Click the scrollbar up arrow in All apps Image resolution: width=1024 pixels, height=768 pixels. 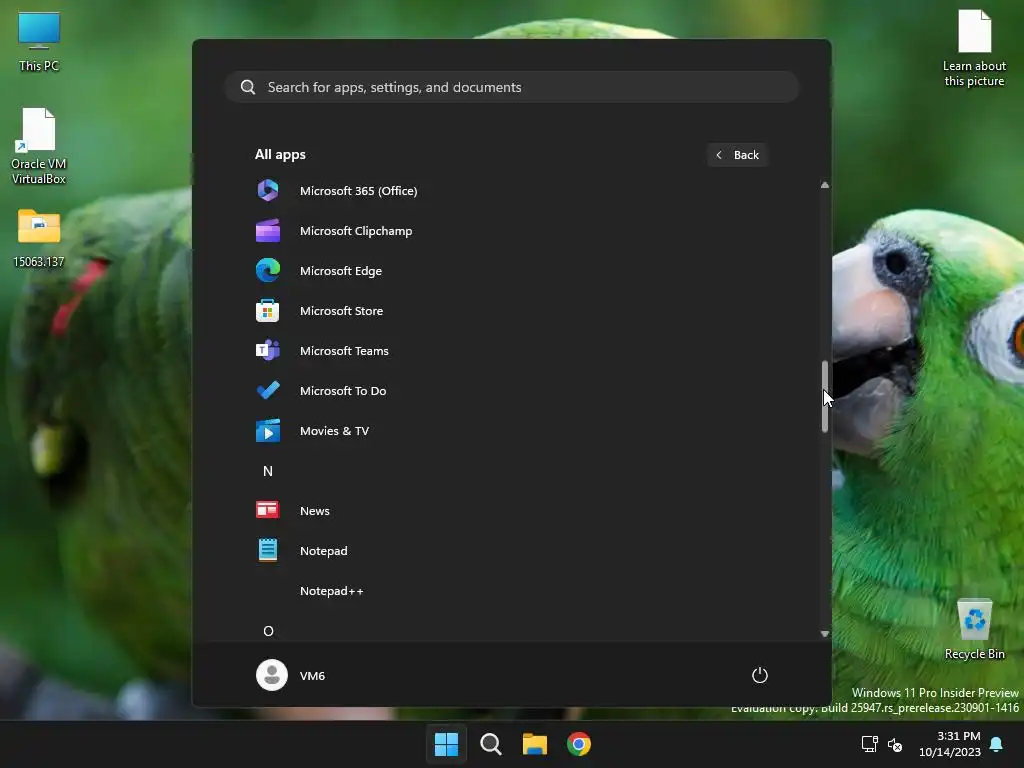point(825,185)
